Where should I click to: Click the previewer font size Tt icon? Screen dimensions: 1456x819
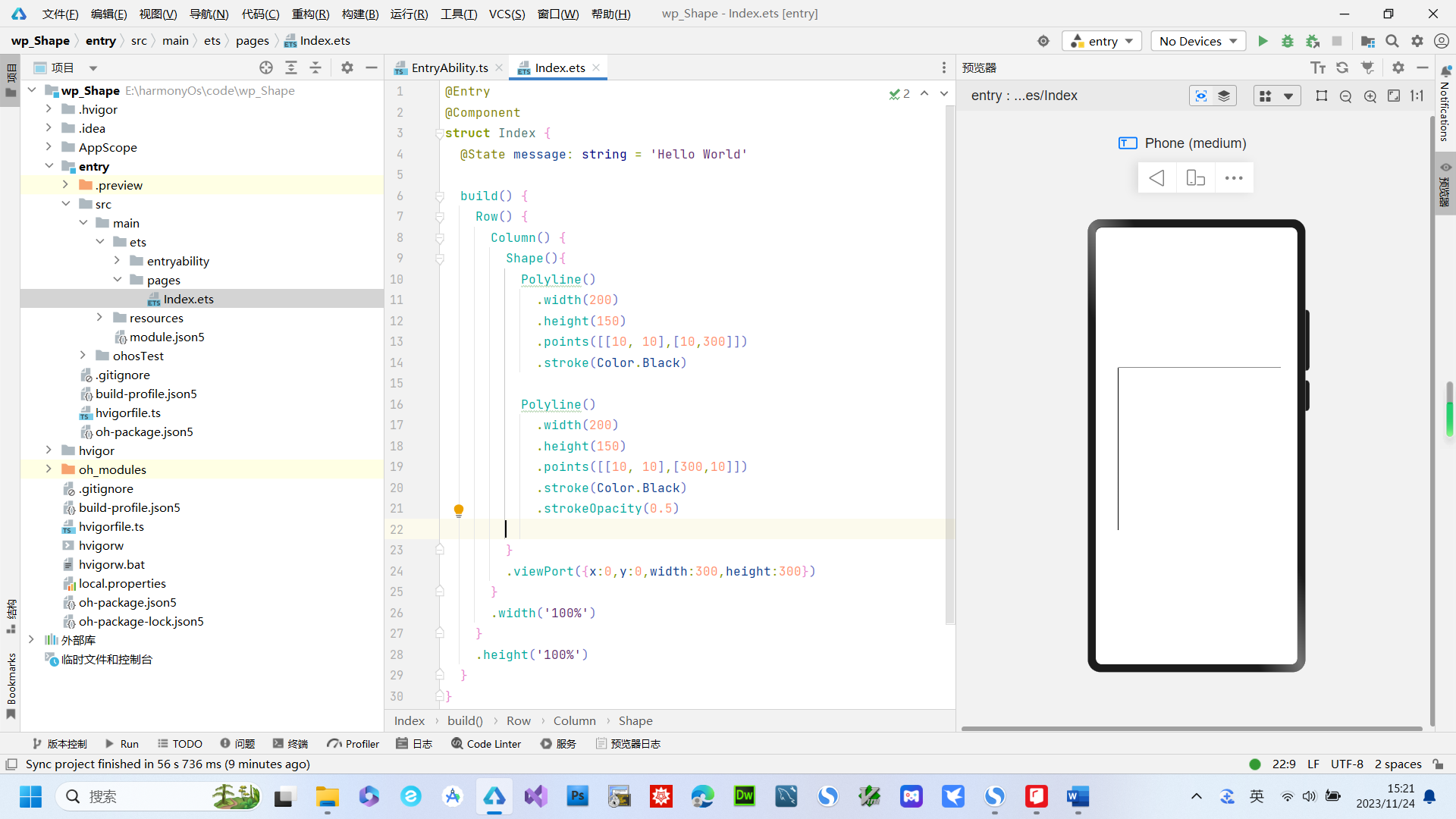tap(1318, 67)
